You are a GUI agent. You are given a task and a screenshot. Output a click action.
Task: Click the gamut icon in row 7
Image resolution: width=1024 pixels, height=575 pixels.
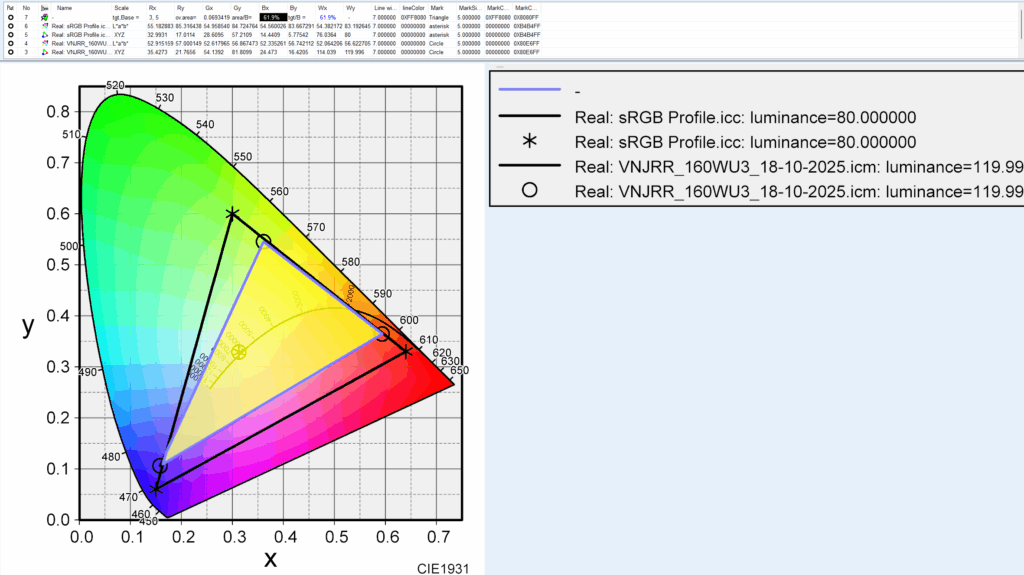click(x=44, y=18)
